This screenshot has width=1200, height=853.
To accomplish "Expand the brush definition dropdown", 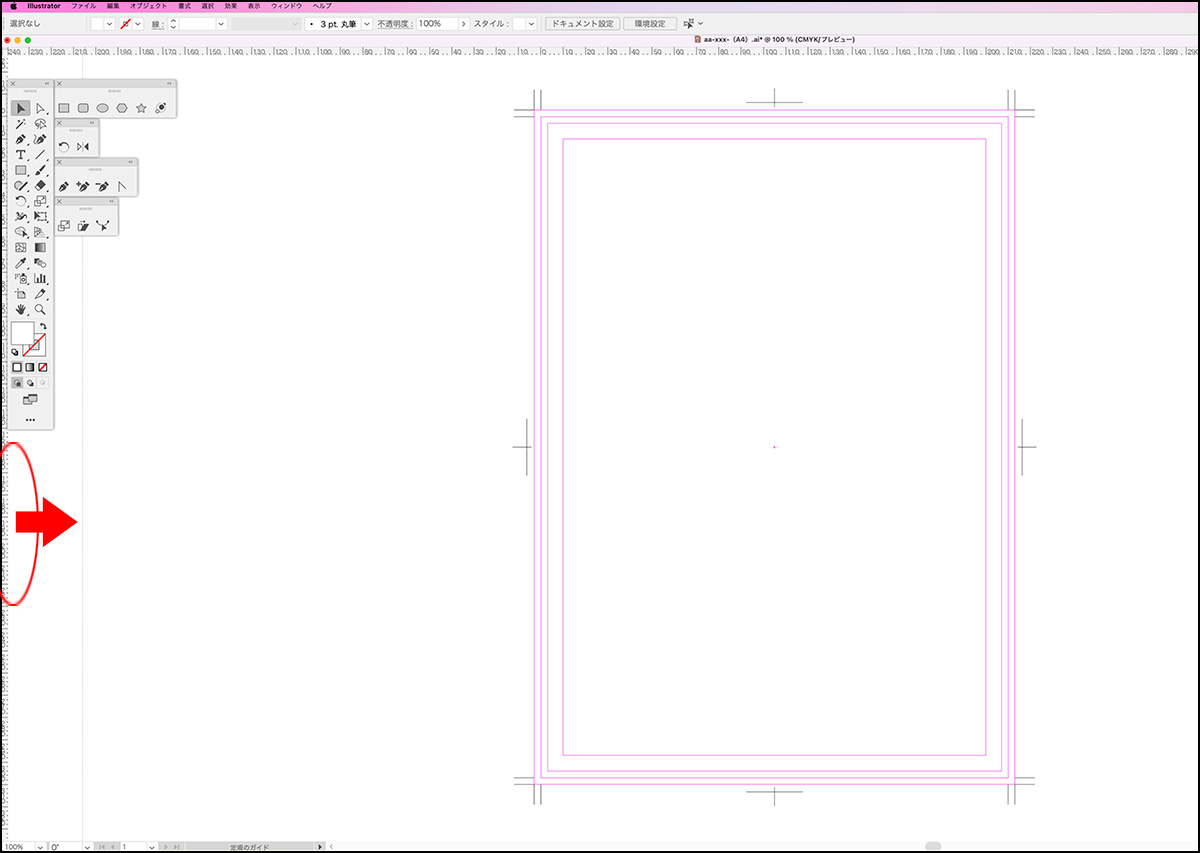I will [x=366, y=23].
